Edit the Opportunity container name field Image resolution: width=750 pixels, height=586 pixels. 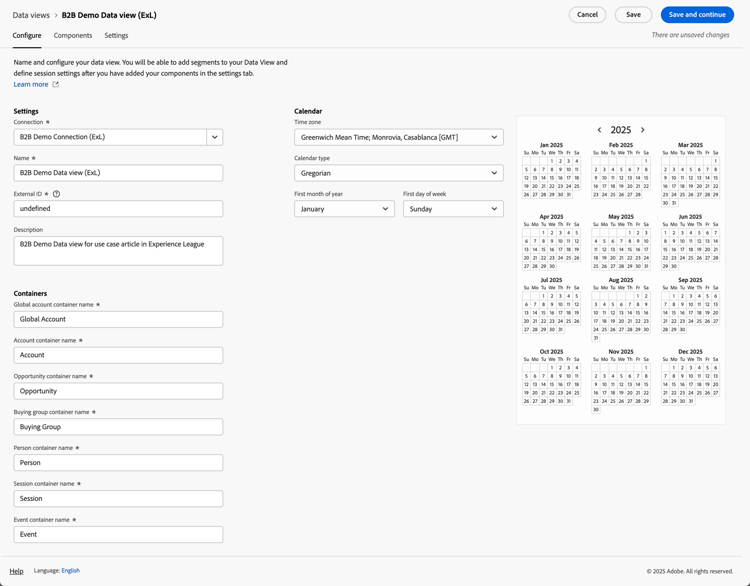[x=118, y=391]
